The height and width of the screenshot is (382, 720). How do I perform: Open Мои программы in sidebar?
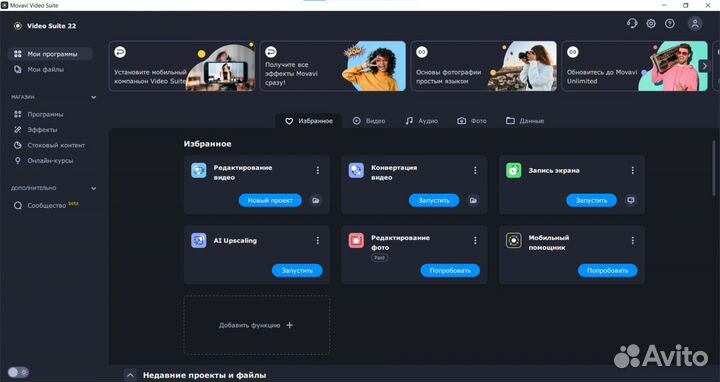[x=51, y=54]
